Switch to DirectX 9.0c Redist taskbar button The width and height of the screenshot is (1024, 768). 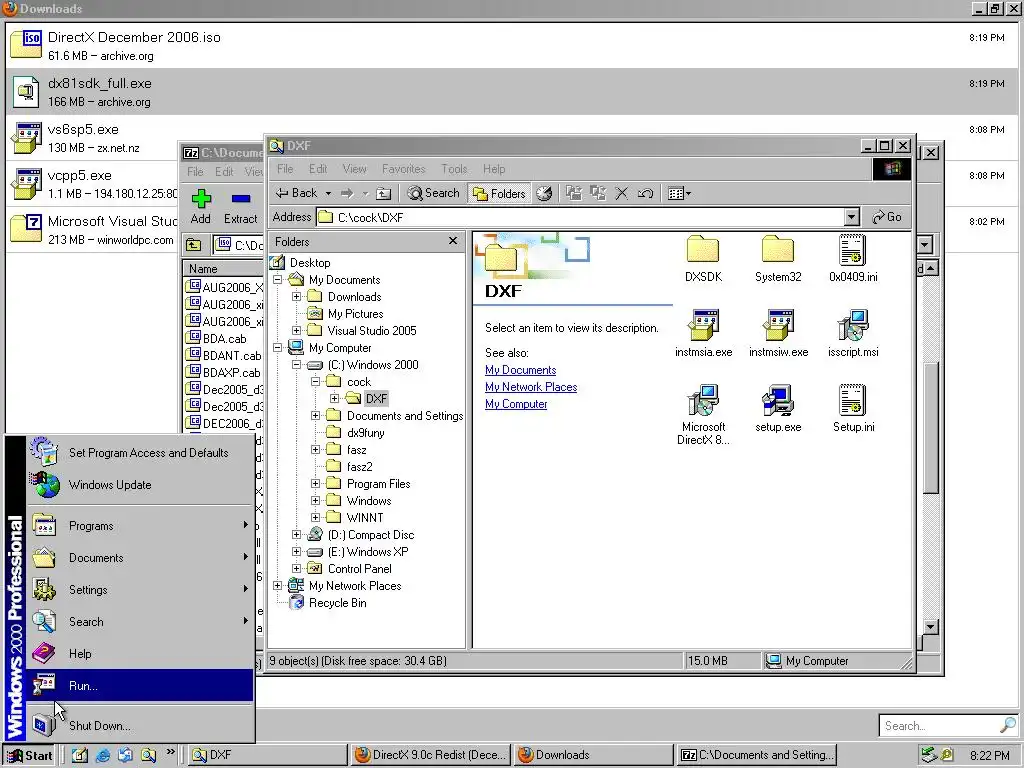pyautogui.click(x=430, y=755)
